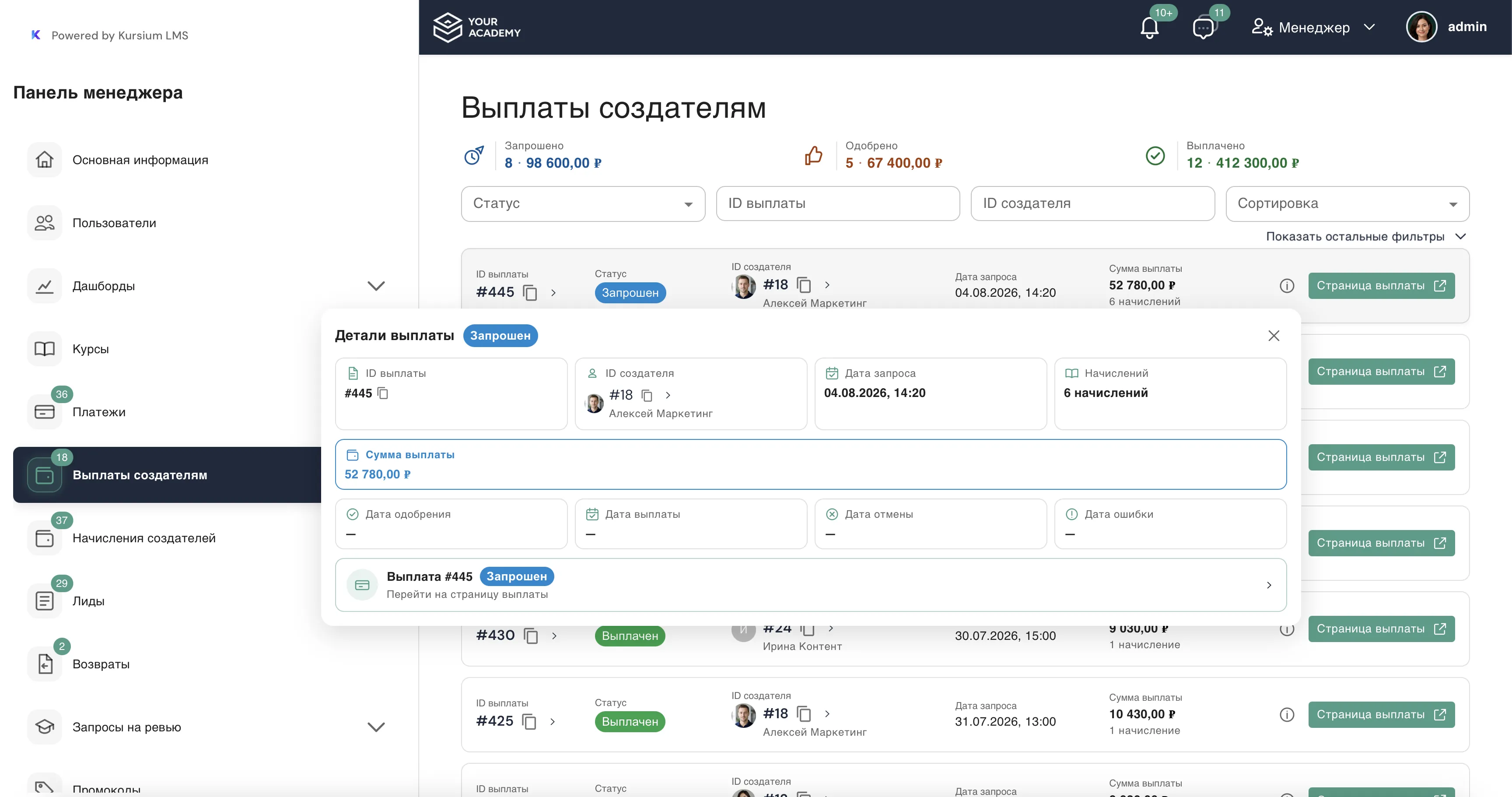Click the Powered by Kursium LMS link
The height and width of the screenshot is (797, 1512).
(x=110, y=35)
